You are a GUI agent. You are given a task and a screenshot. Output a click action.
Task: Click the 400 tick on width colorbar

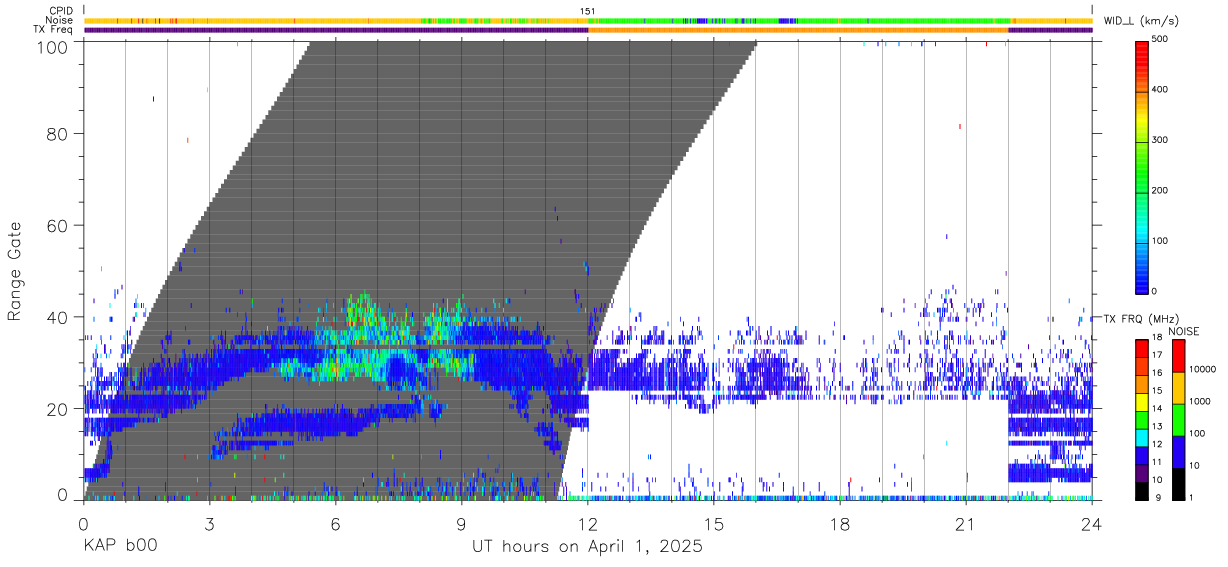click(x=1161, y=90)
